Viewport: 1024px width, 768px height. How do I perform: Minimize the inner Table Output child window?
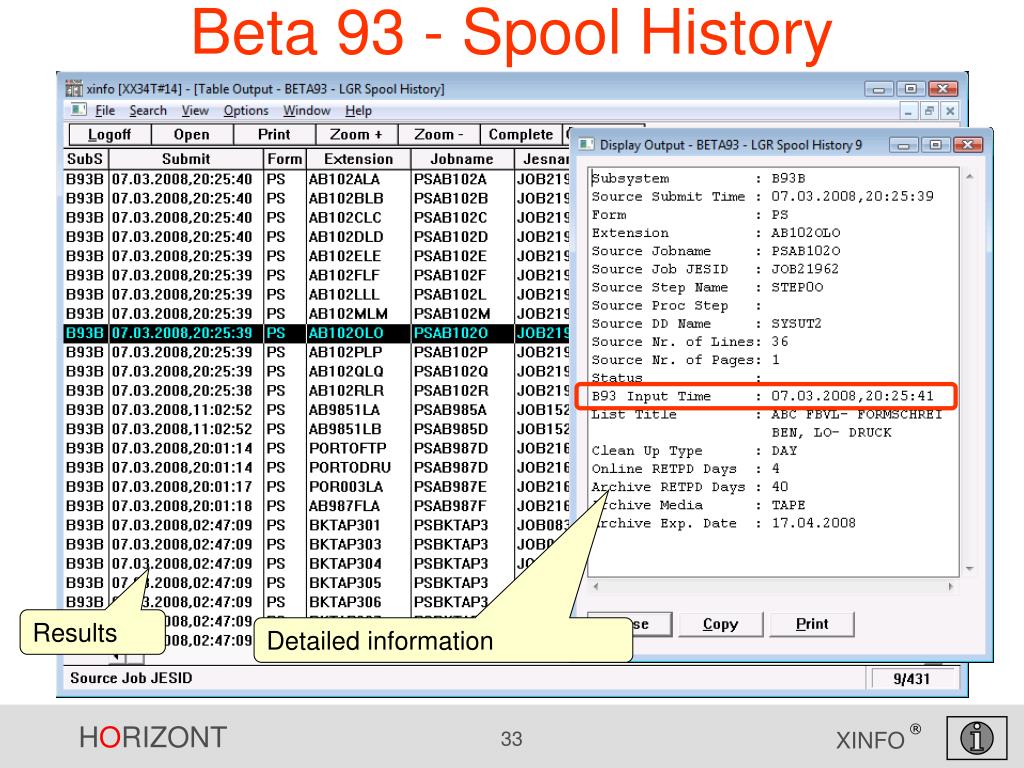point(908,111)
